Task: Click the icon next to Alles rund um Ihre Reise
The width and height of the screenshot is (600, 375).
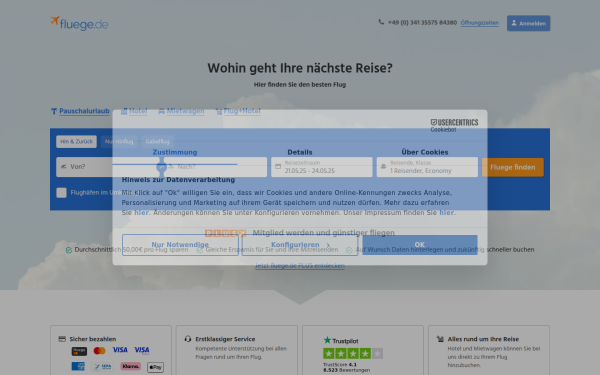Action: click(440, 339)
